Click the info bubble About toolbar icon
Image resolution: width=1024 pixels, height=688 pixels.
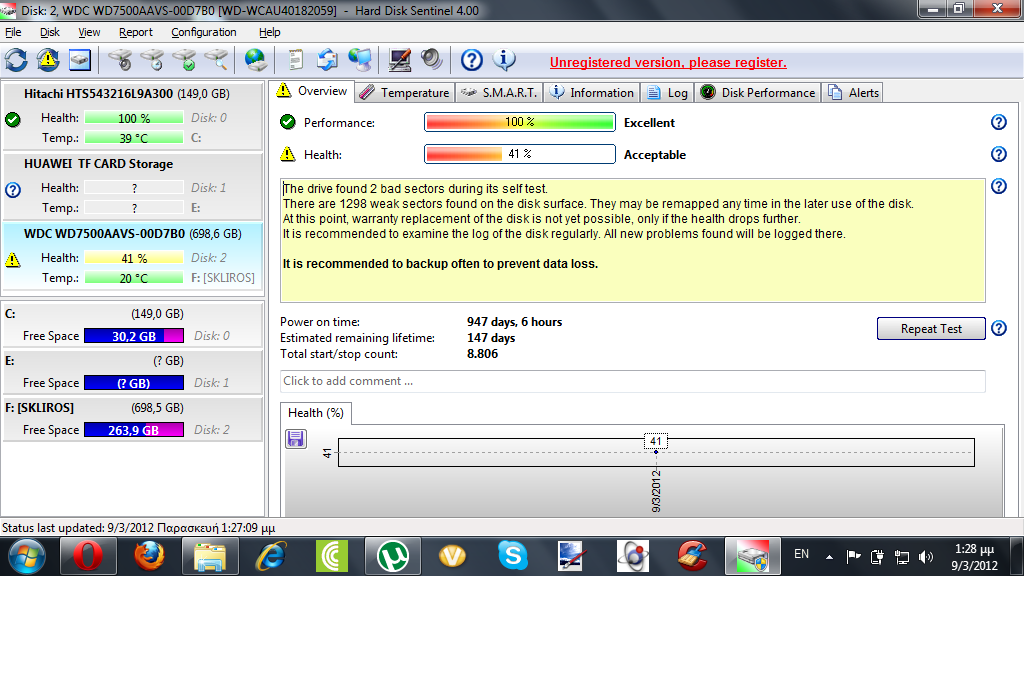pos(504,60)
